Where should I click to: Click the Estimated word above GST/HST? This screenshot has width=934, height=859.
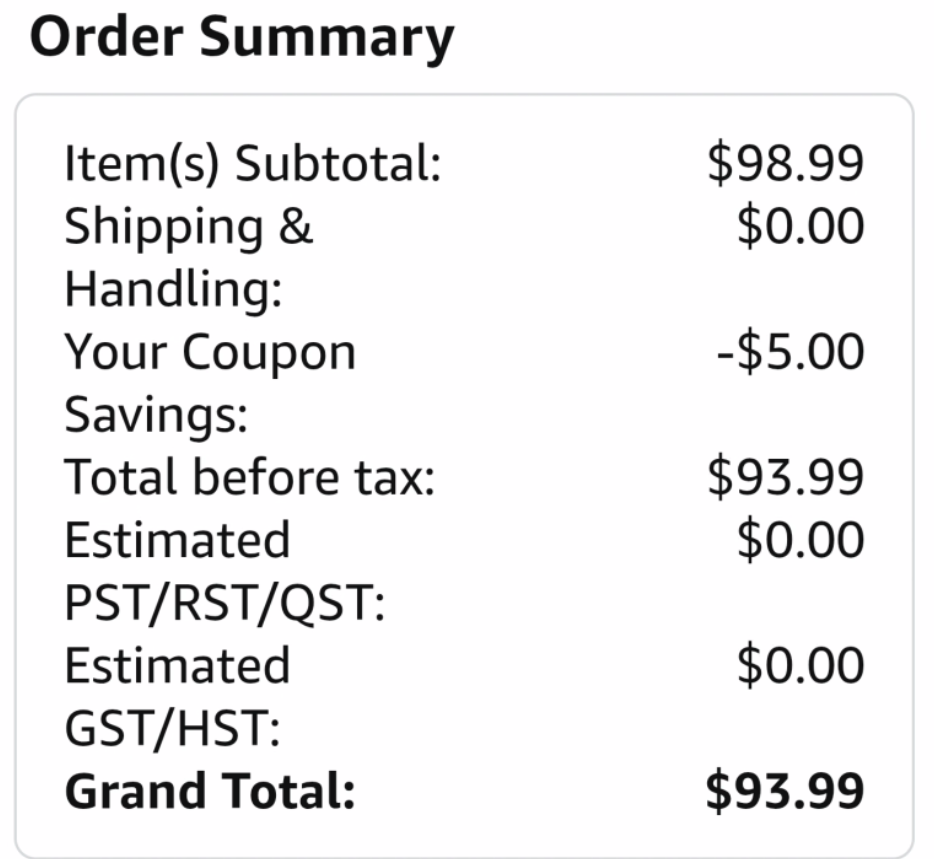(x=177, y=665)
